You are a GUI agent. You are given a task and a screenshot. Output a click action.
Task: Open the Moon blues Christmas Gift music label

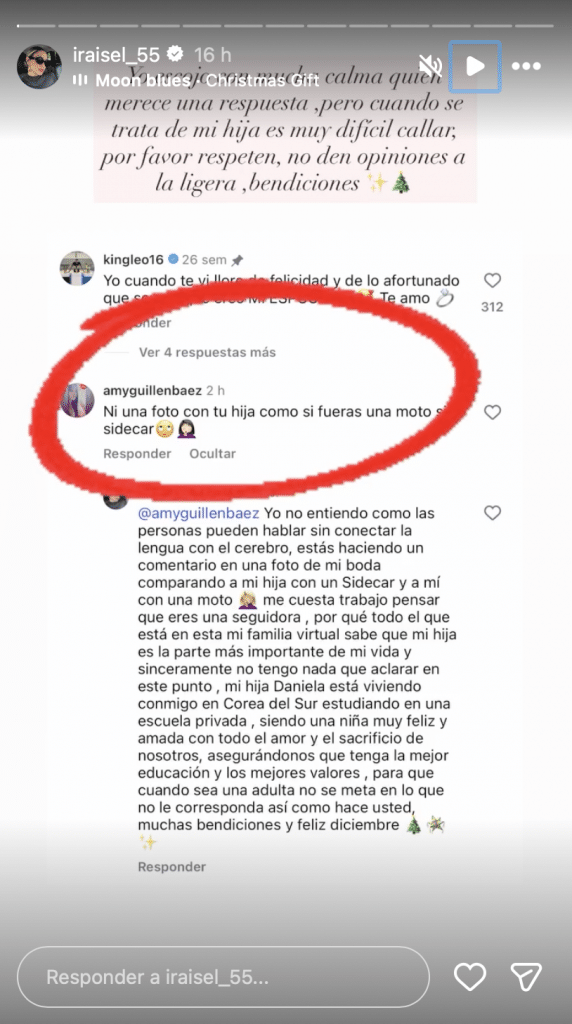pos(196,80)
